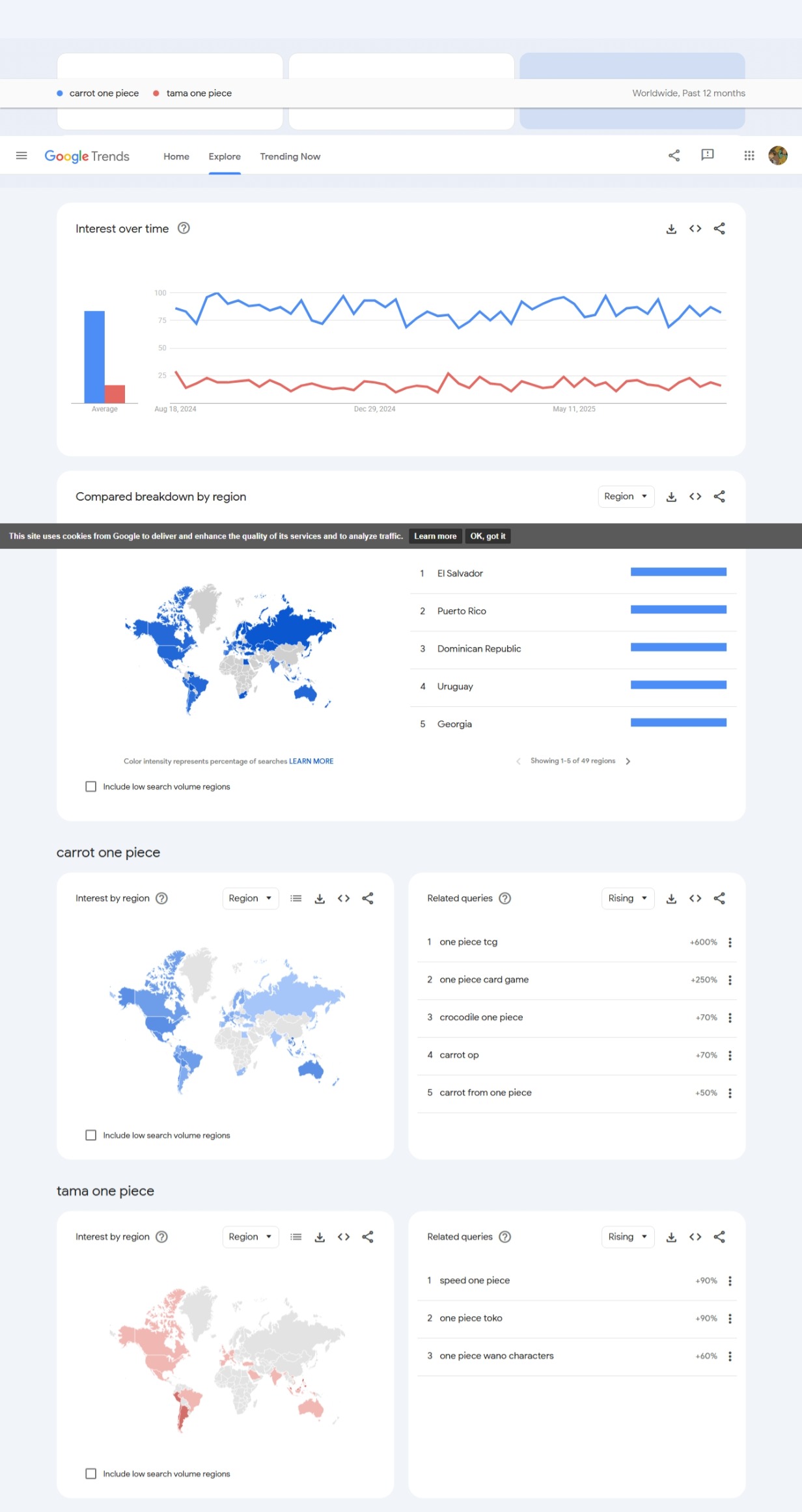Open help for carrot one piece Related queries
This screenshot has width=802, height=1512.
coord(505,898)
